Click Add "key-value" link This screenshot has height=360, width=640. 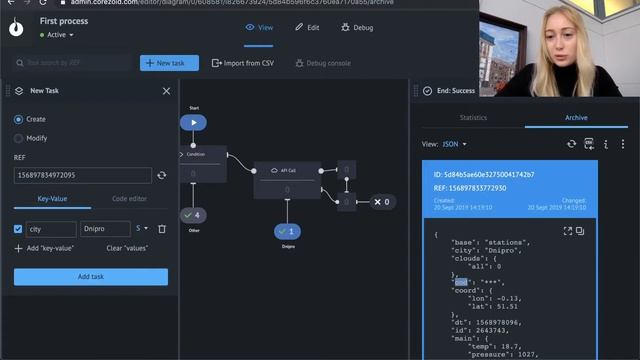click(44, 248)
